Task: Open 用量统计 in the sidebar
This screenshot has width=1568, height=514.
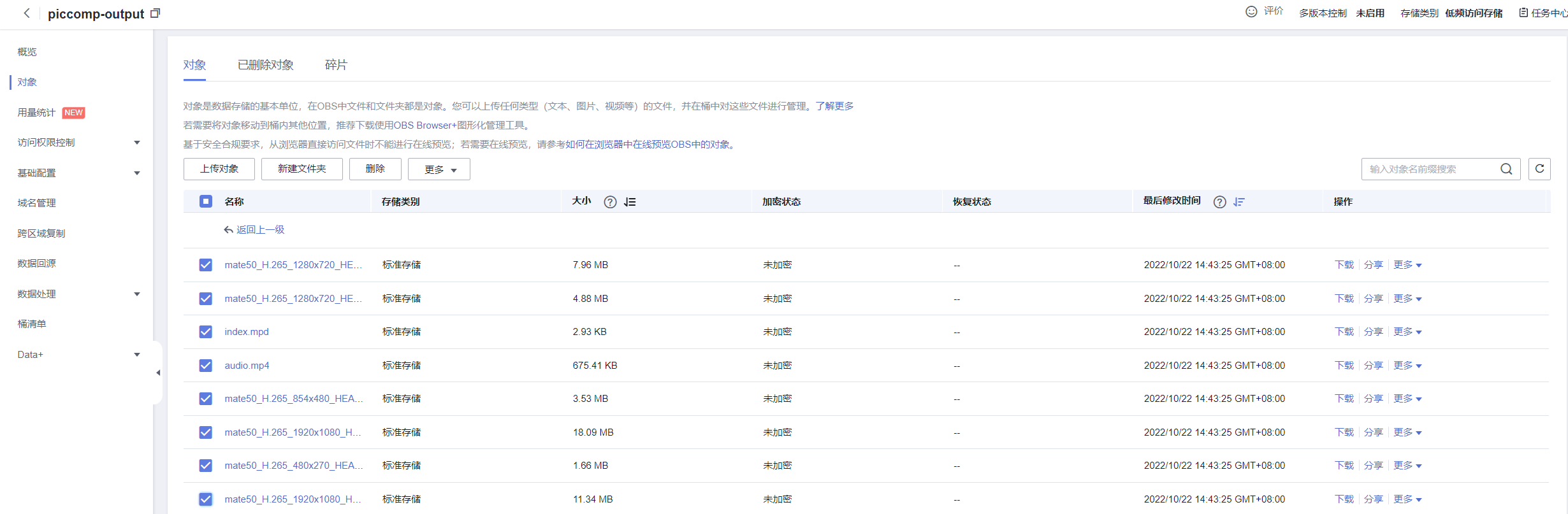Action: [x=36, y=113]
